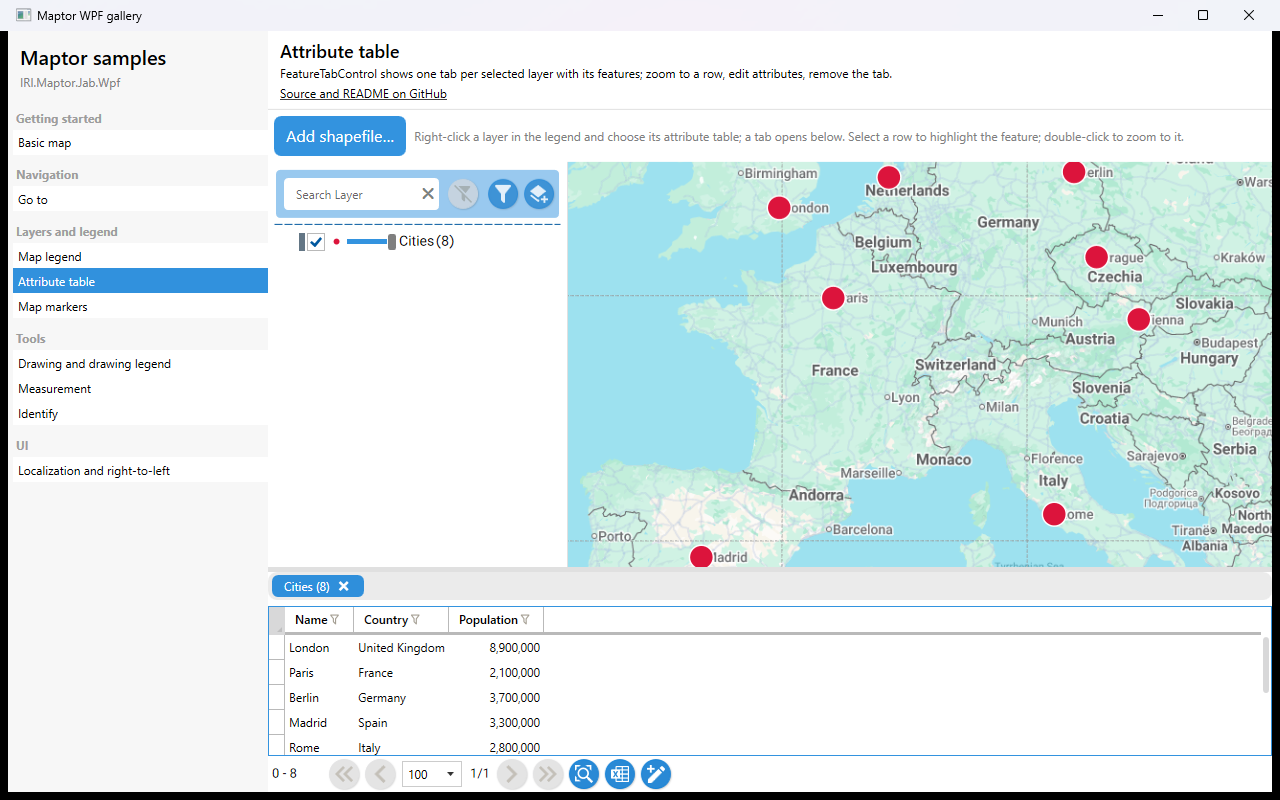Open the Country column filter icon
The width and height of the screenshot is (1280, 800).
pos(415,620)
